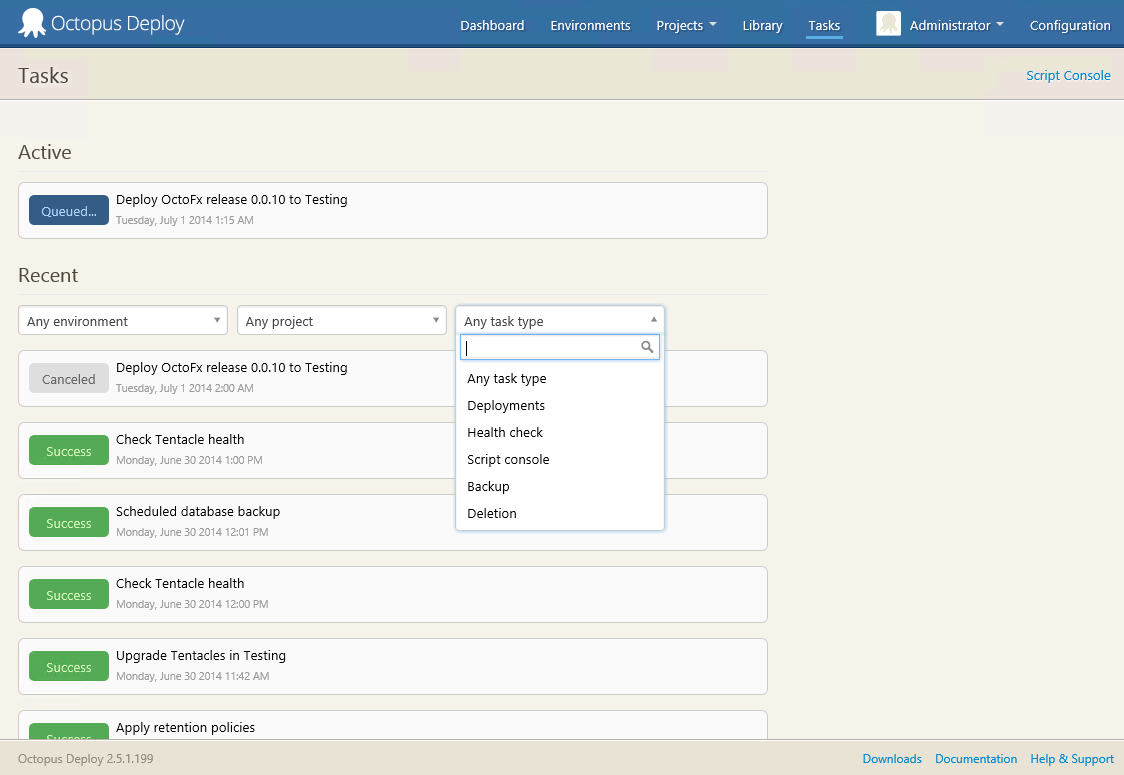Screen dimensions: 1124x775
Task: Click the Queued status badge
Action: coord(68,210)
